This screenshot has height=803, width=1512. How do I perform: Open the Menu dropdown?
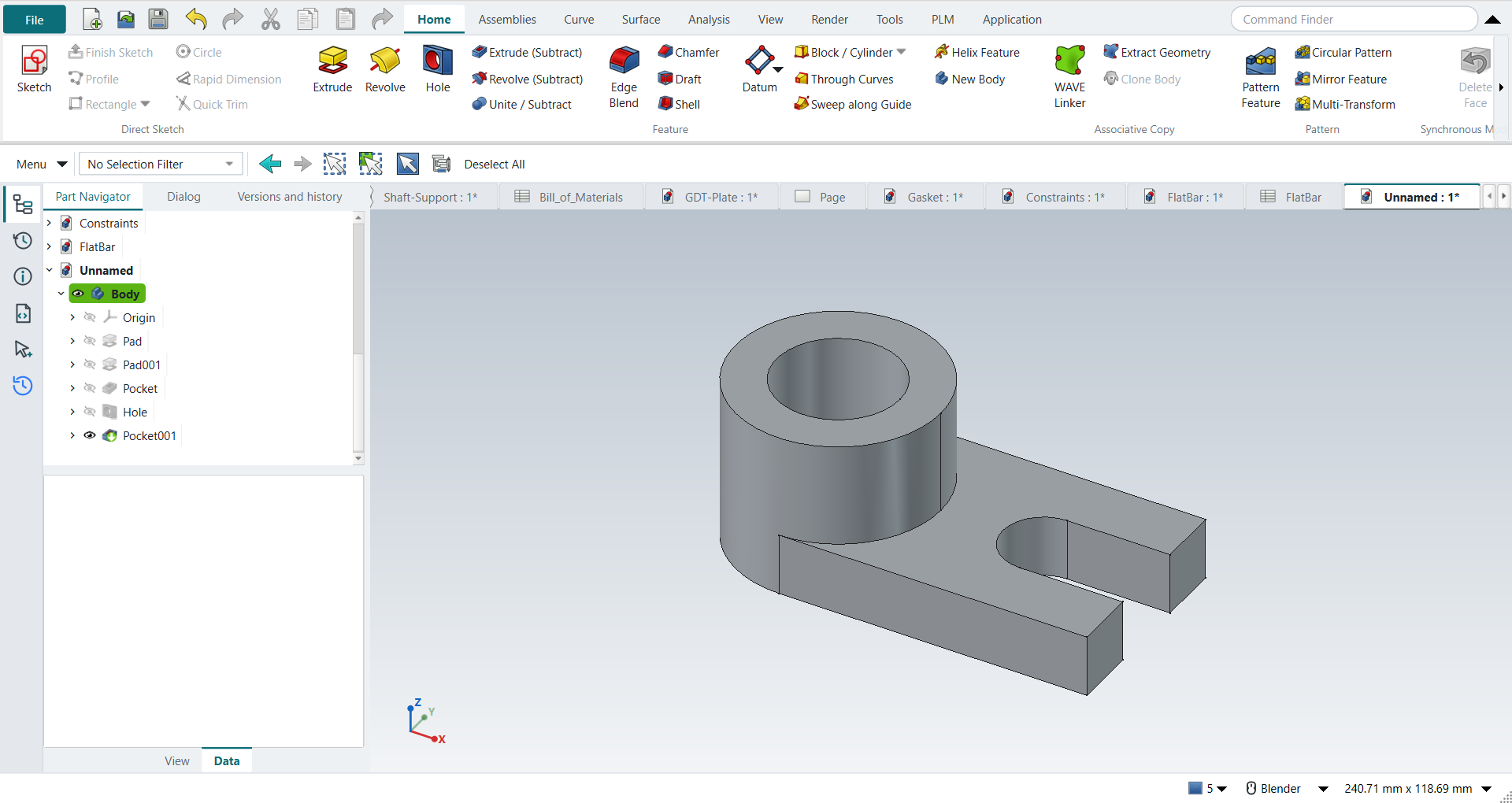pyautogui.click(x=41, y=164)
